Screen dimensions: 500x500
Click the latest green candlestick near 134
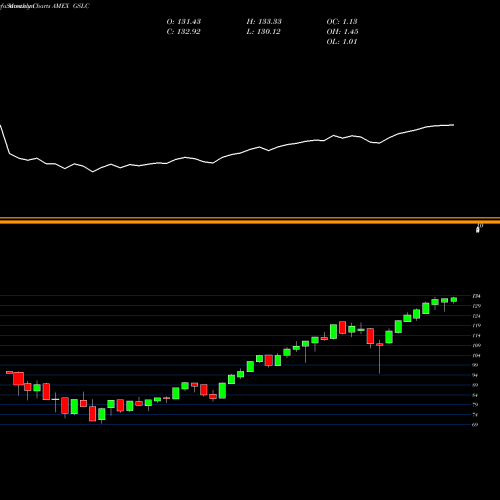454,300
